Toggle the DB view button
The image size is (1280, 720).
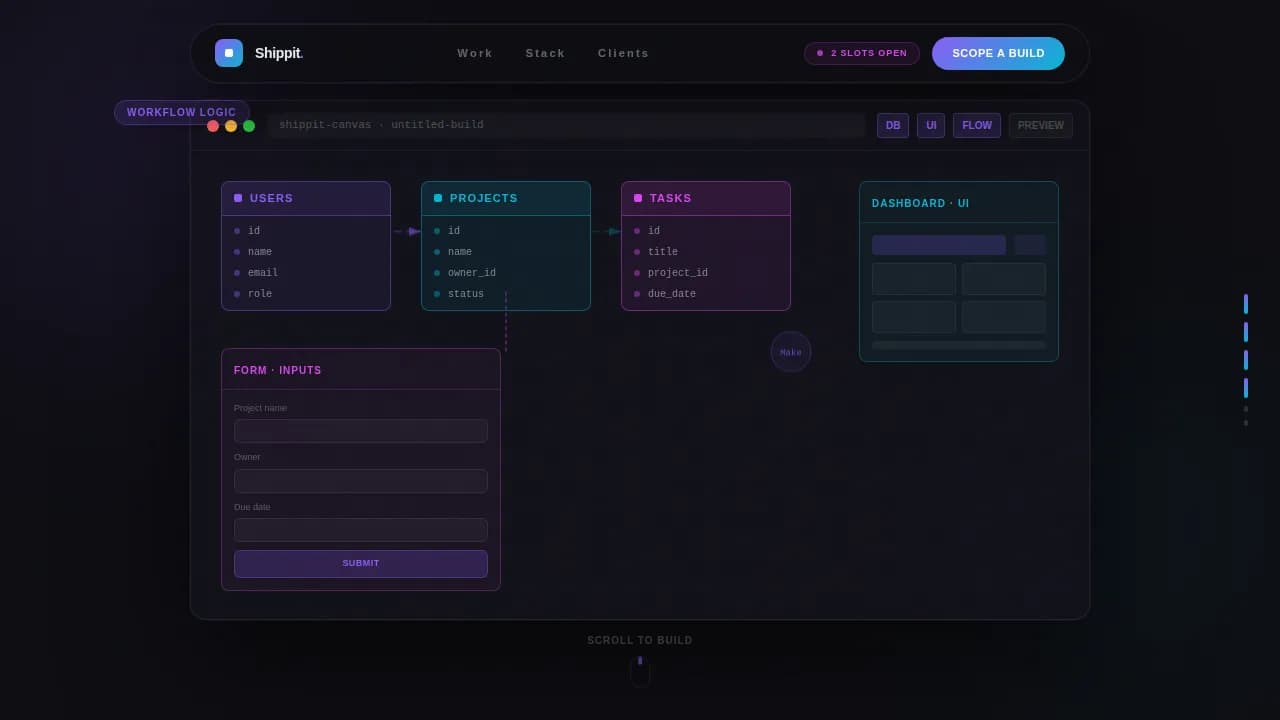[x=892, y=125]
